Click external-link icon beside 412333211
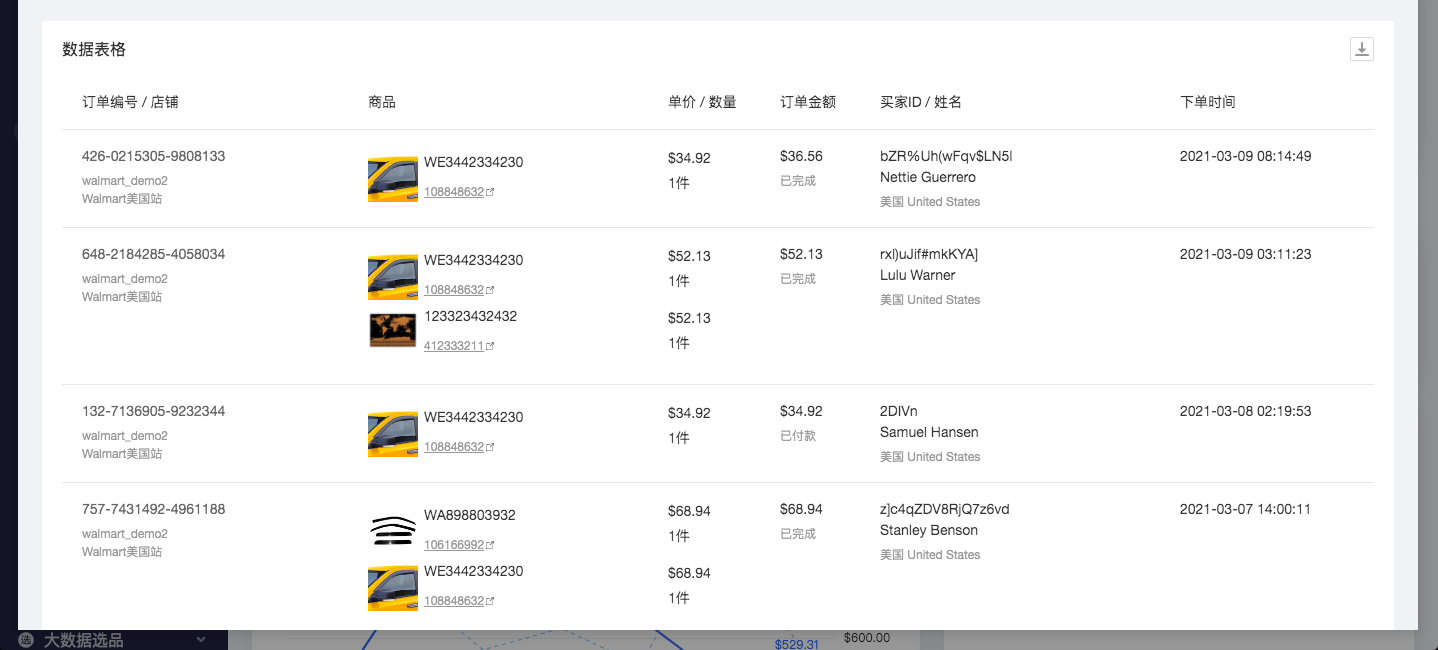 (x=490, y=347)
